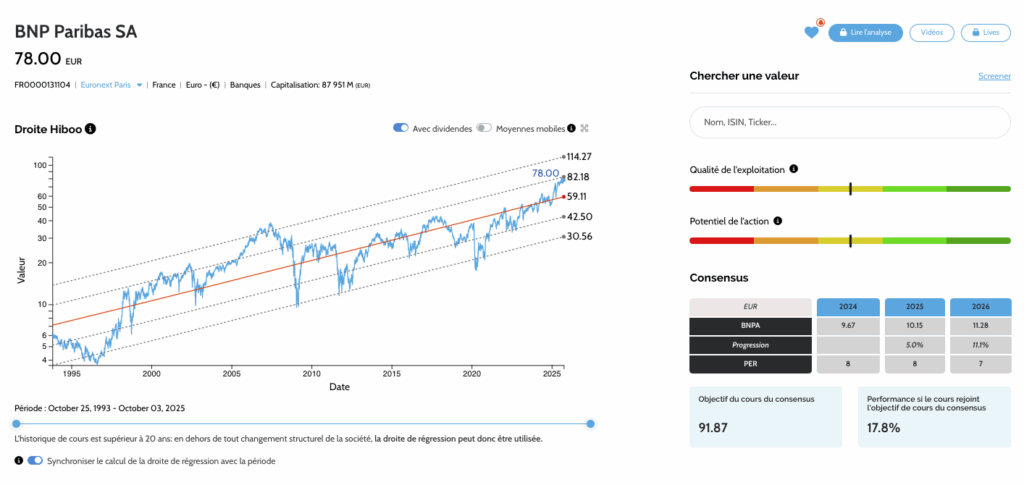Screen dimensions: 1024x485
Task: Open the Lire l'analyse button
Action: (x=866, y=33)
